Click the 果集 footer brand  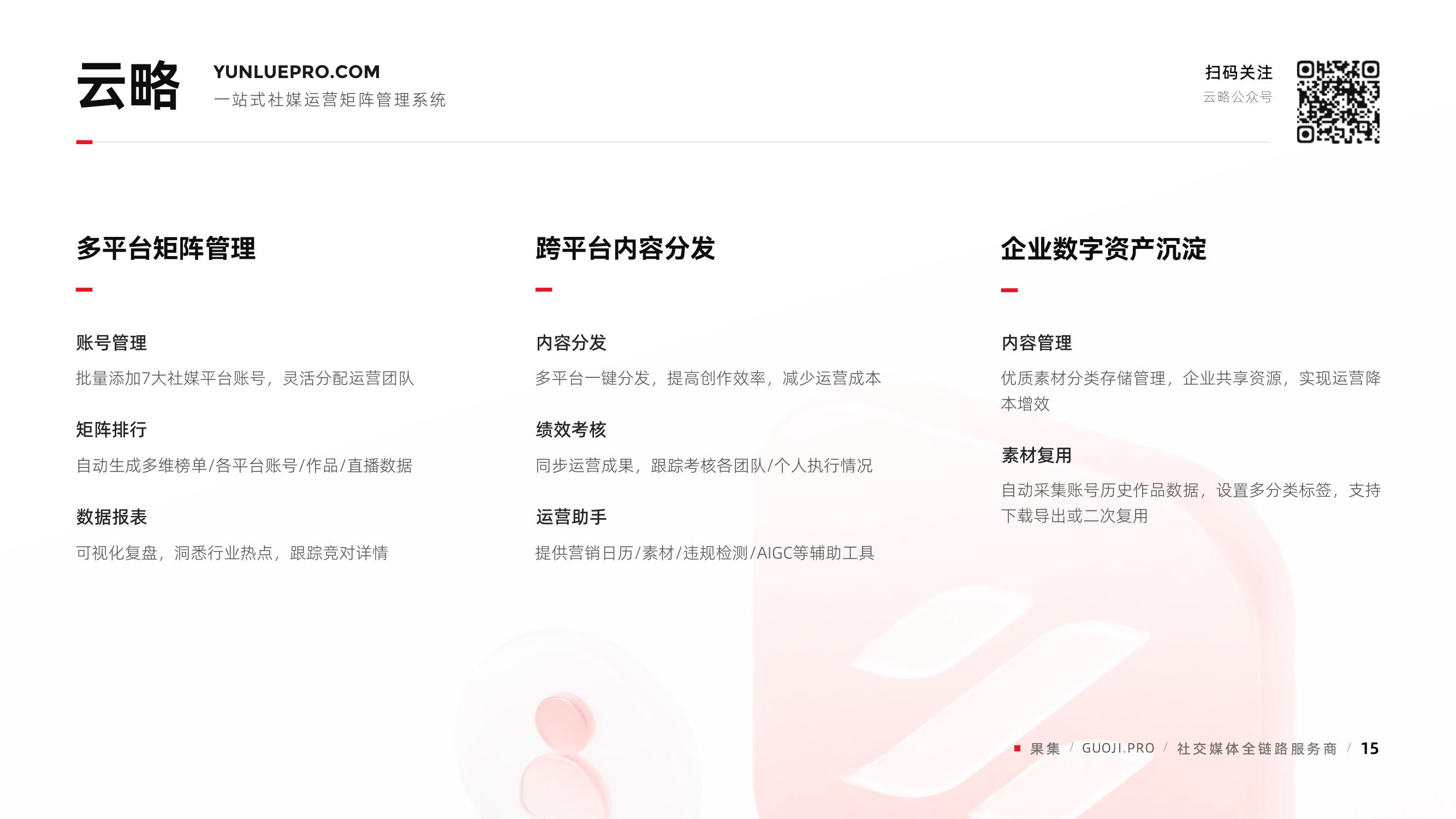click(x=1045, y=749)
